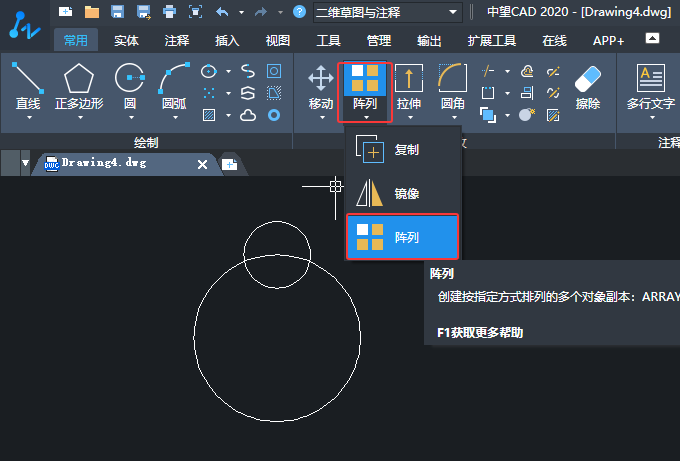
Task: Add a new drawing tab
Action: (229, 164)
